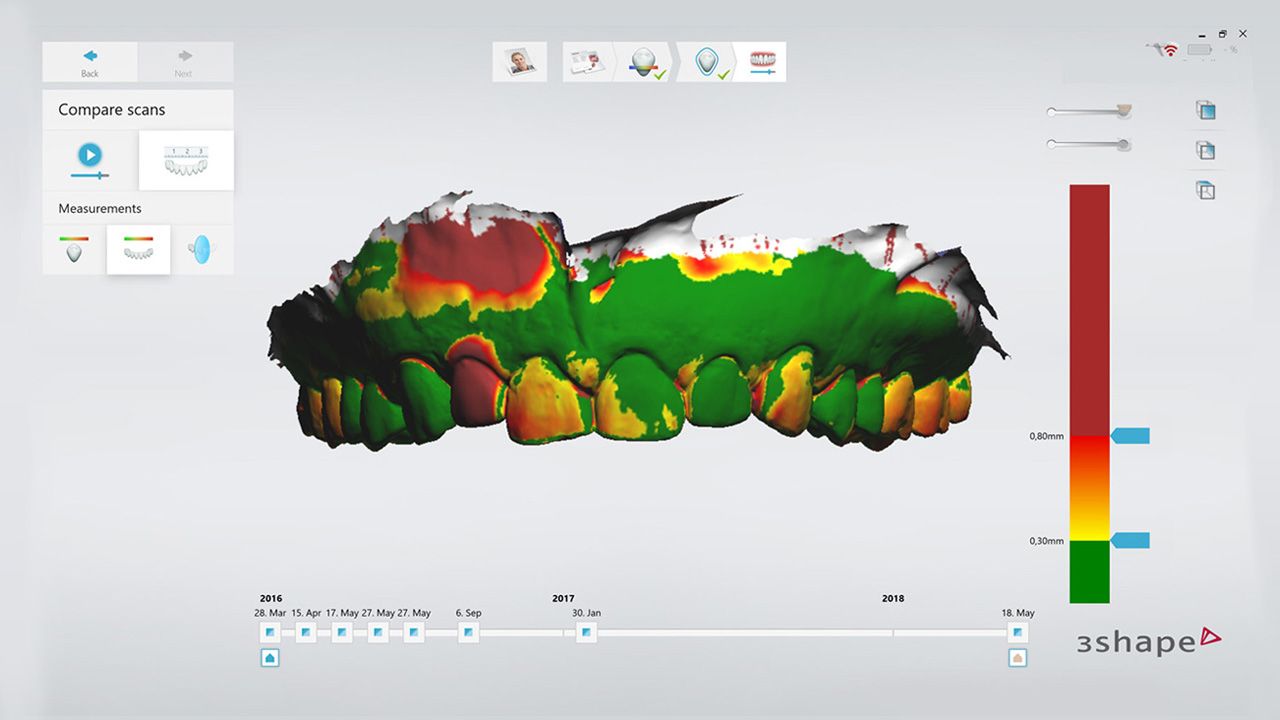Select full arch color map measurement

pos(138,249)
